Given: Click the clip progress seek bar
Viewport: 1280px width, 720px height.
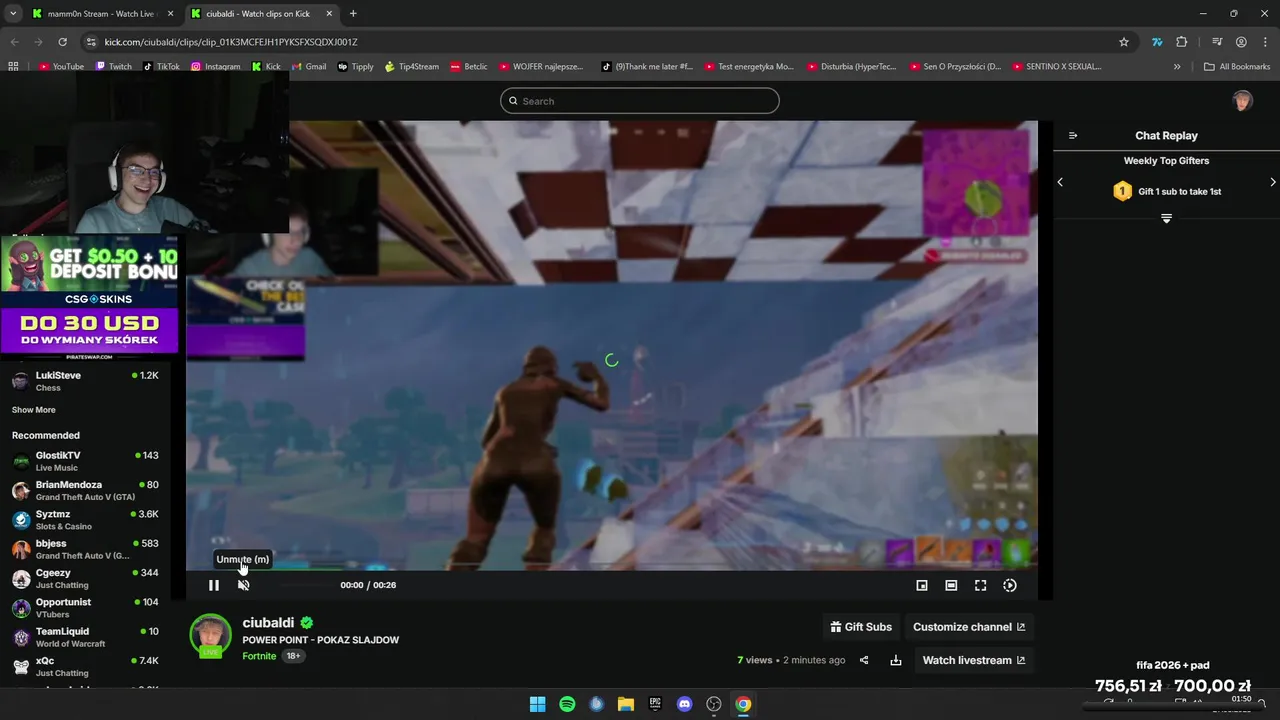Looking at the screenshot, I should tap(611, 571).
